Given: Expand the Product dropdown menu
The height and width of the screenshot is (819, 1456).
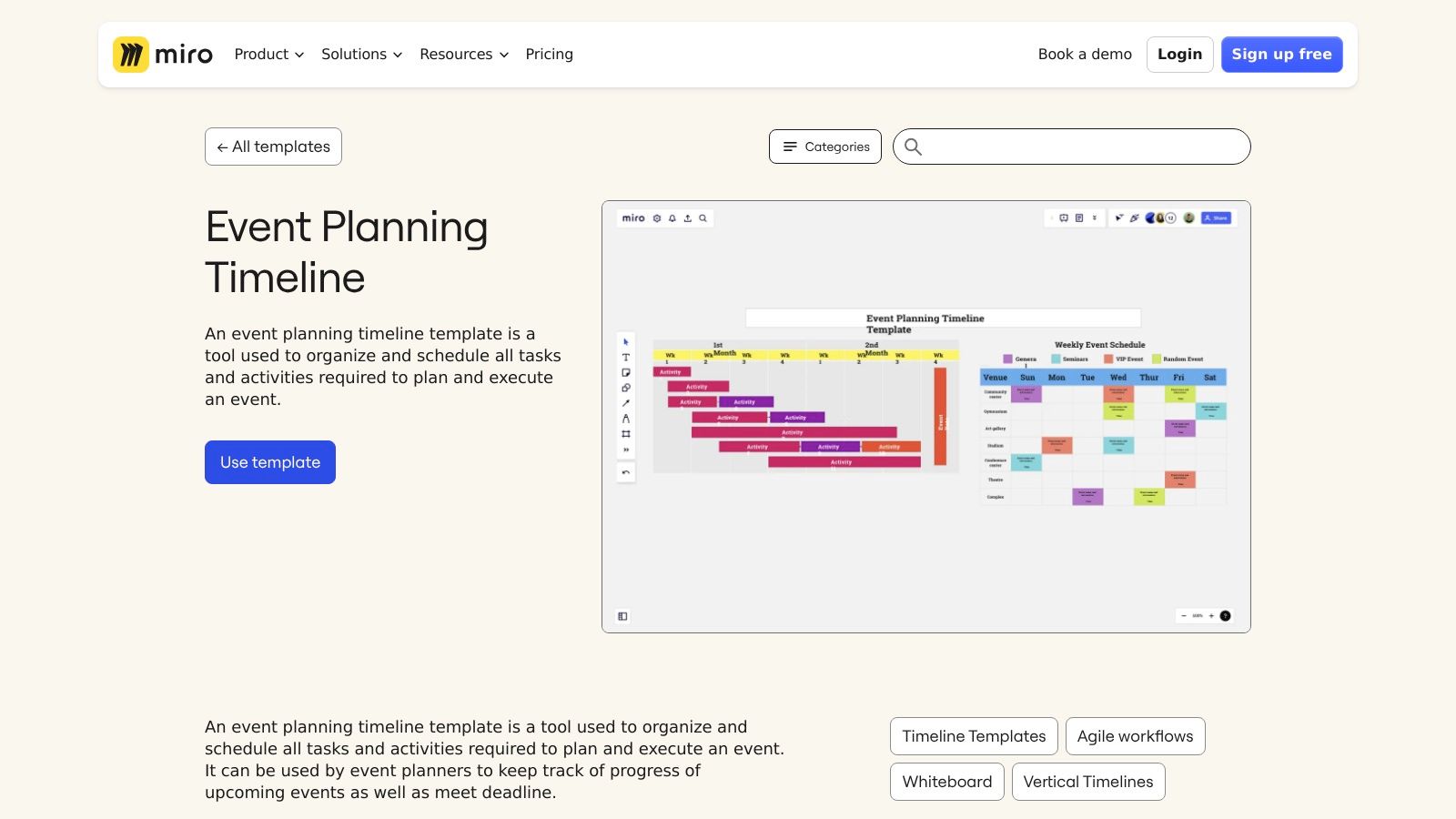Looking at the screenshot, I should (268, 55).
